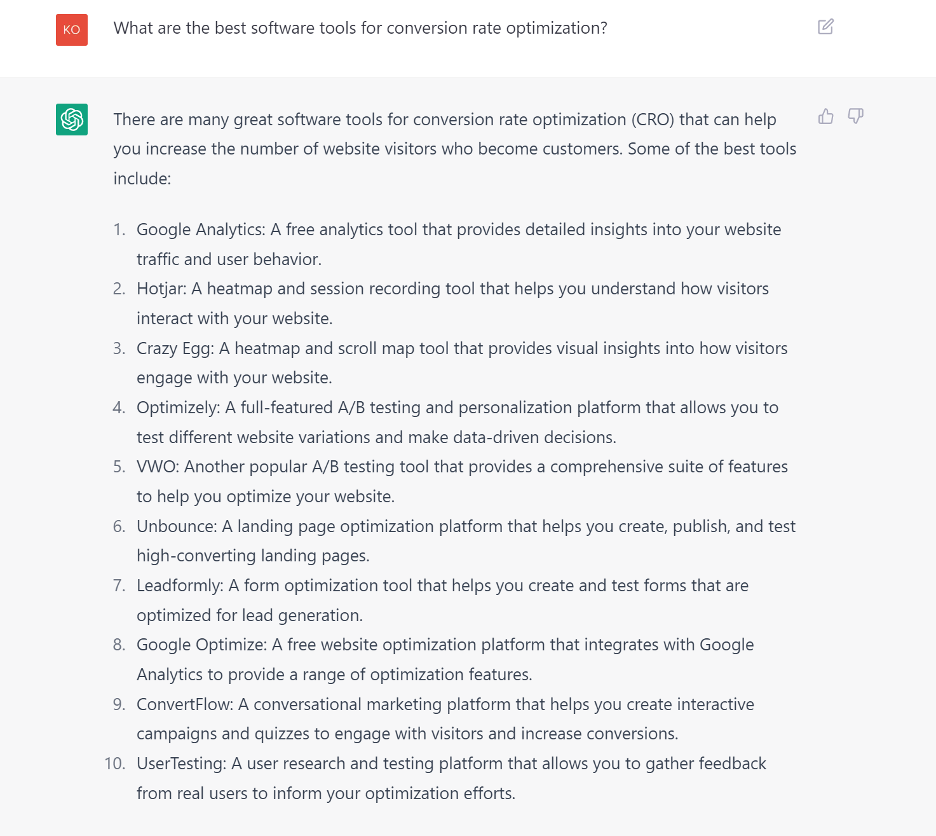Viewport: 936px width, 836px height.
Task: Click the ConvertFlow list entry
Action: 445,718
